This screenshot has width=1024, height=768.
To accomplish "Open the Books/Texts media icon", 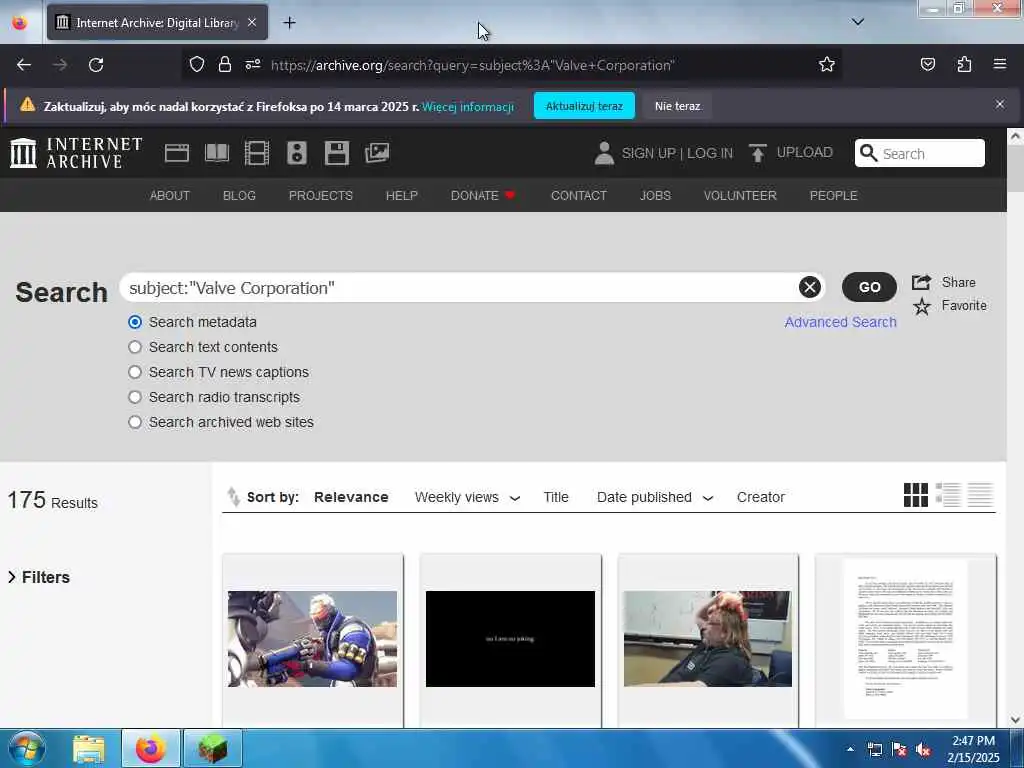I will coord(217,153).
